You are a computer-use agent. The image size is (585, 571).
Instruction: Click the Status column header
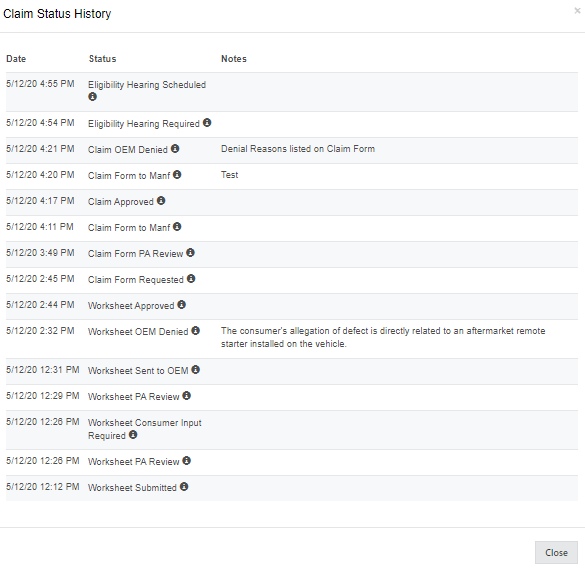(103, 59)
